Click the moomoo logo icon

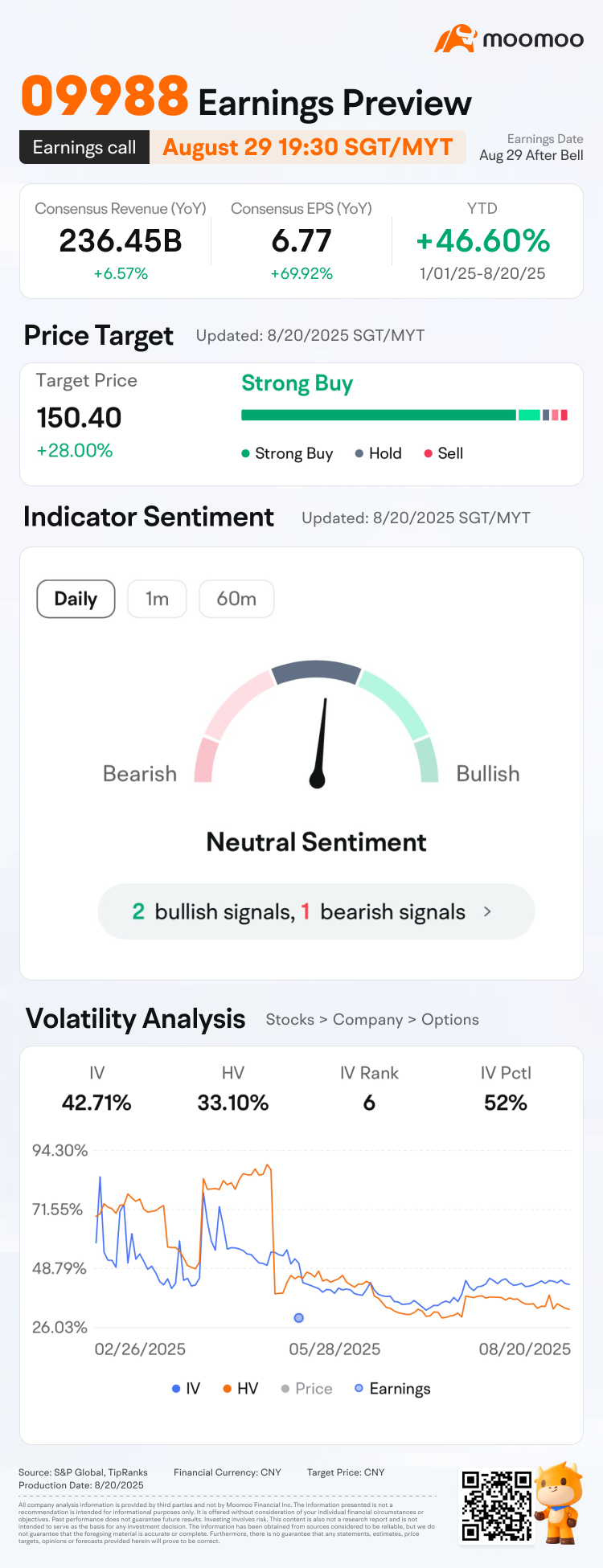[x=456, y=39]
